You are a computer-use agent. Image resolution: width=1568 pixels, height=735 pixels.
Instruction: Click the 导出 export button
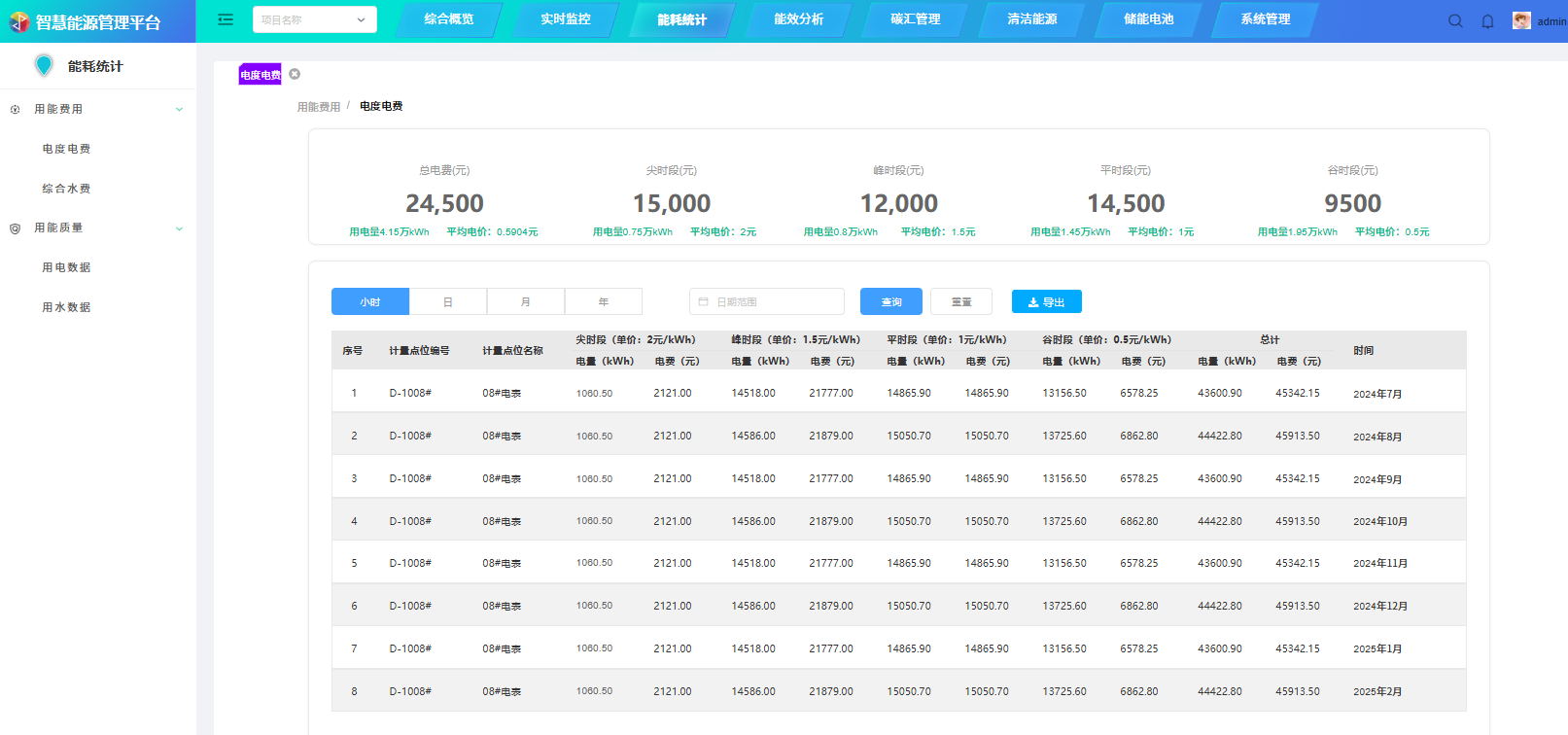point(1046,301)
